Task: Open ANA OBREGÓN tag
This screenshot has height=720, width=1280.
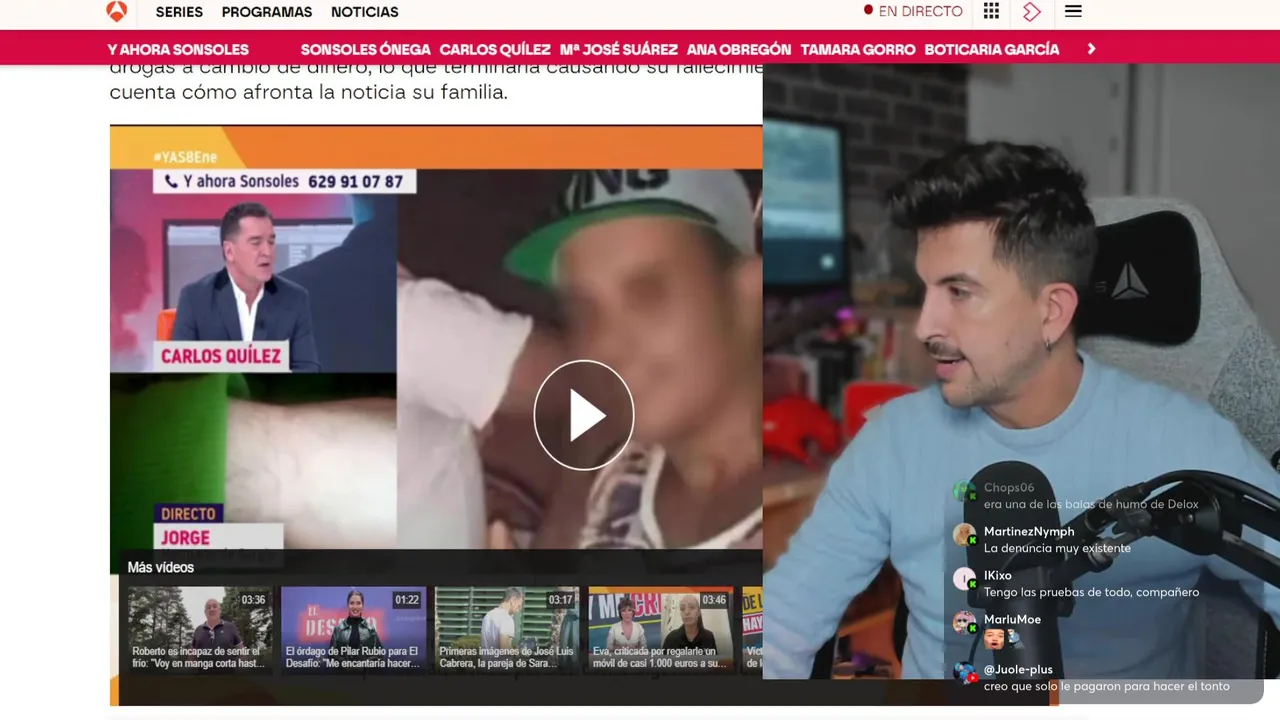Action: click(739, 49)
